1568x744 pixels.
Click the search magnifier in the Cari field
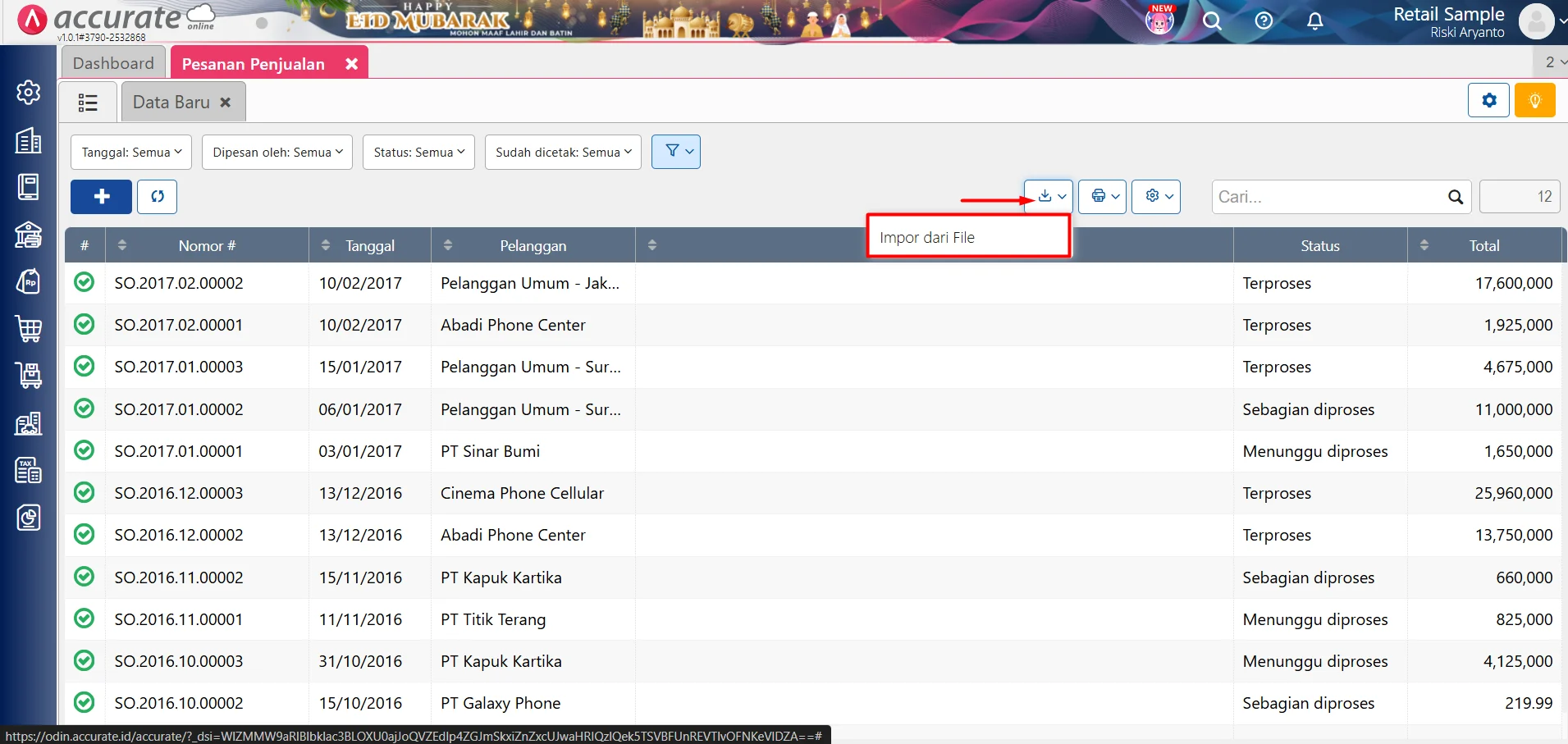click(x=1455, y=197)
